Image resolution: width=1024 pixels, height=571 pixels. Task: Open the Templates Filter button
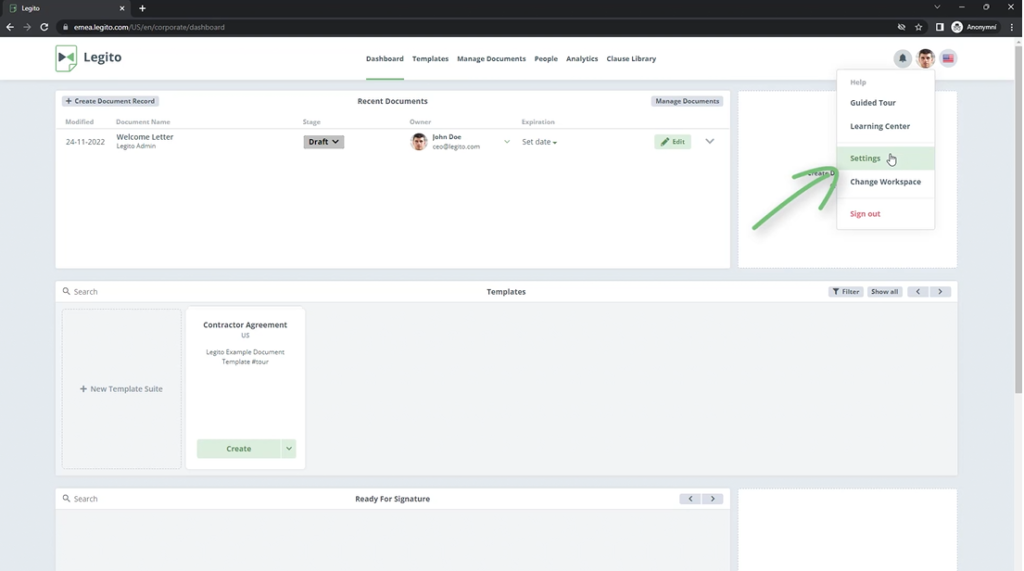click(845, 292)
